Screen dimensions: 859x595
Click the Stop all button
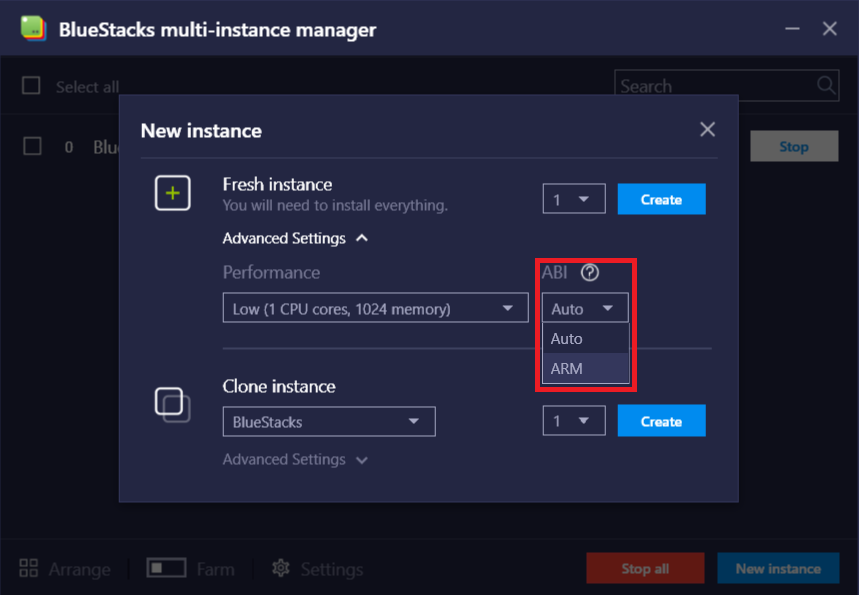[x=645, y=568]
